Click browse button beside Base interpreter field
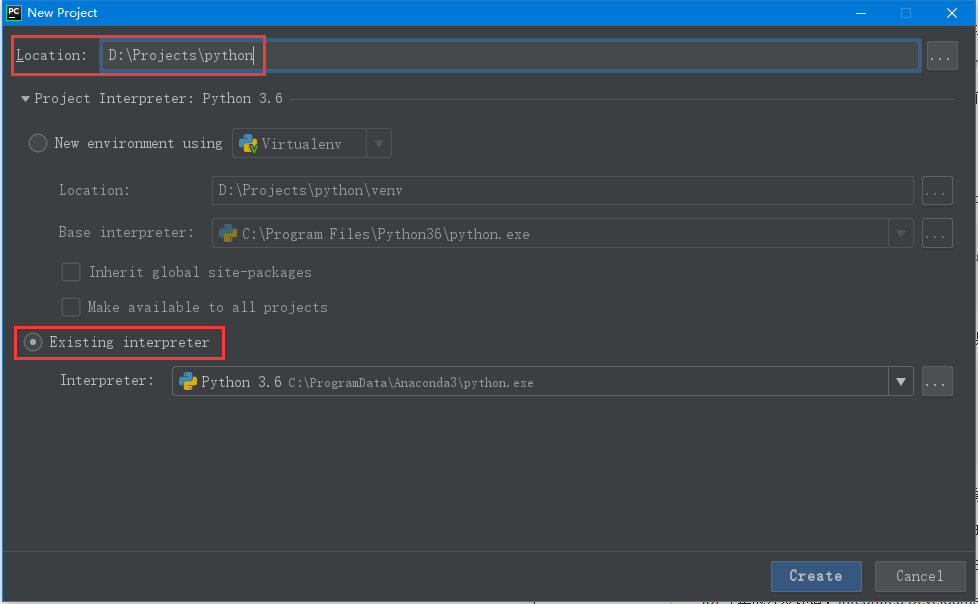This screenshot has height=604, width=978. point(937,234)
